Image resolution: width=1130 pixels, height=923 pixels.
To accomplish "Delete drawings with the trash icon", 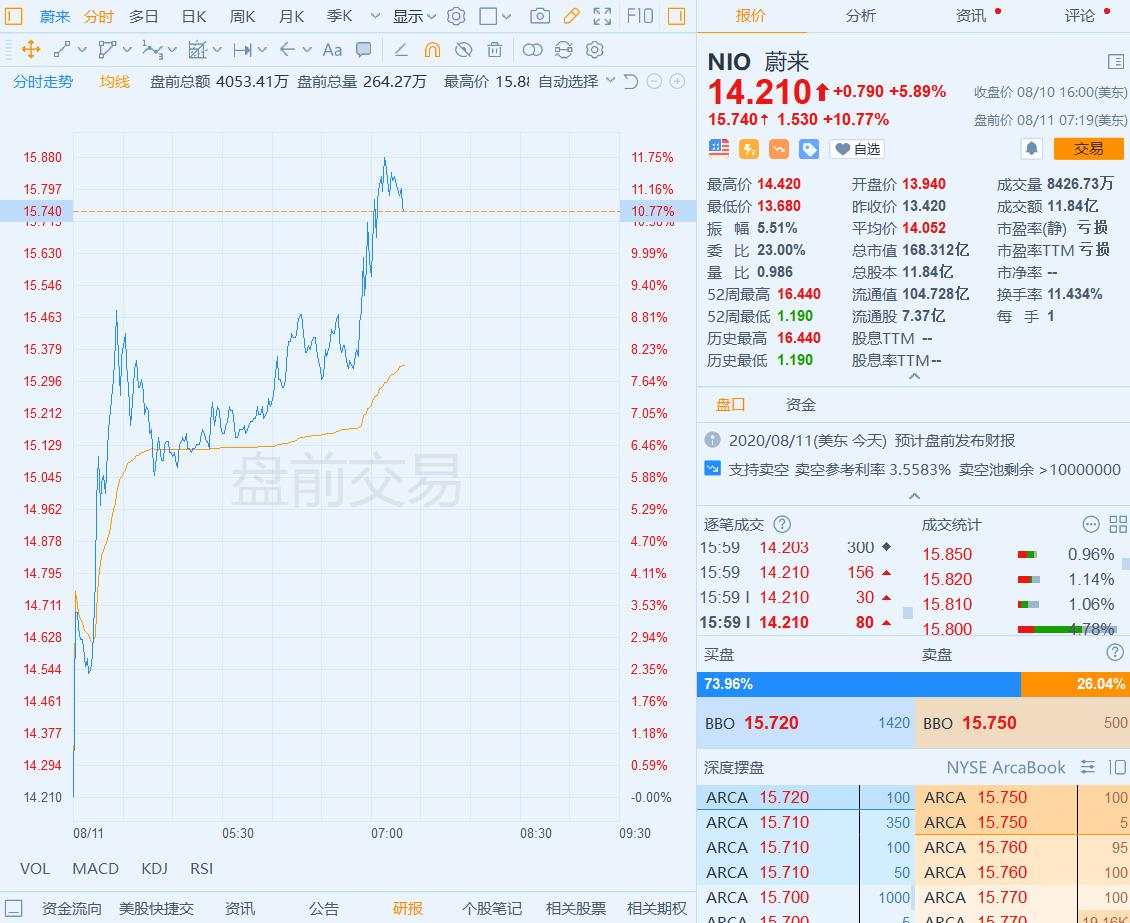I will click(494, 50).
